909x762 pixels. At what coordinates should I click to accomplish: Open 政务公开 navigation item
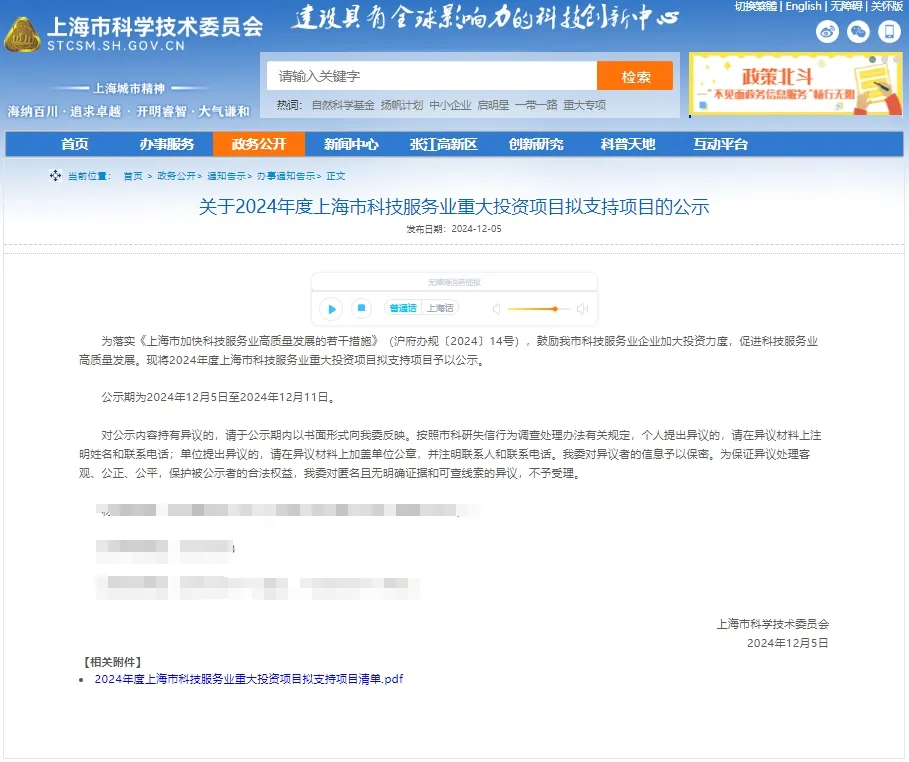click(259, 144)
